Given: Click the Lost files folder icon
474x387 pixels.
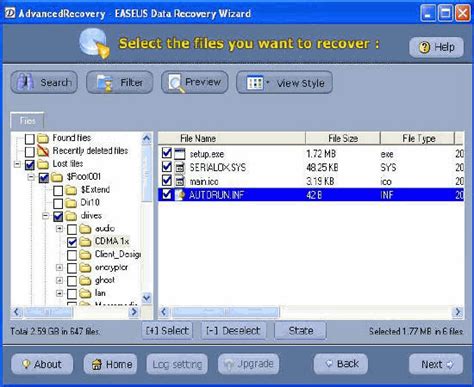Looking at the screenshot, I should 43,164.
